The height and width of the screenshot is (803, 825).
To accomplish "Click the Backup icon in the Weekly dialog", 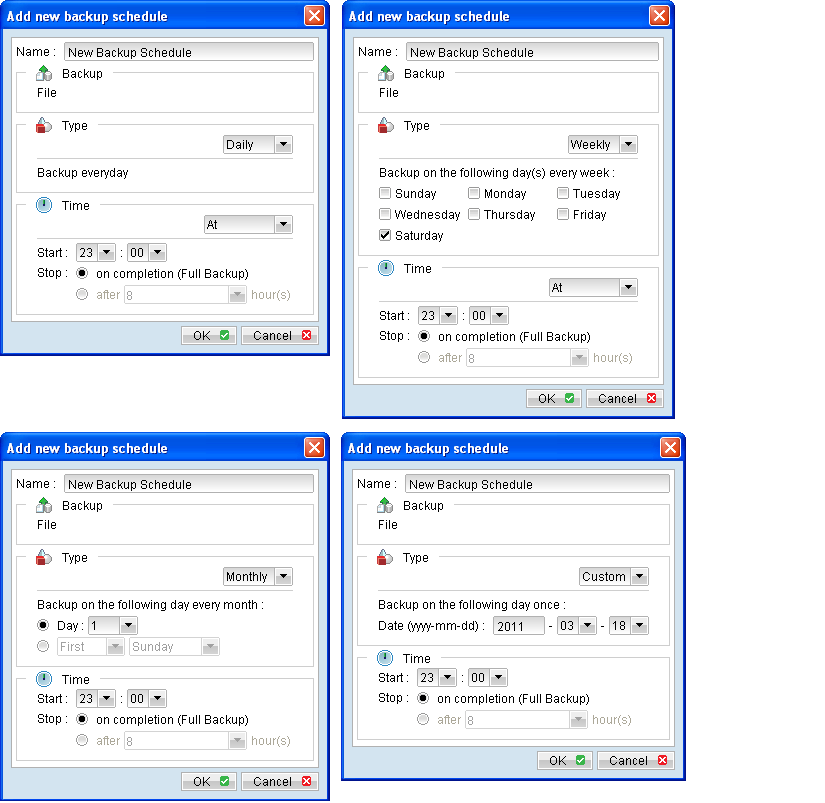I will point(388,72).
